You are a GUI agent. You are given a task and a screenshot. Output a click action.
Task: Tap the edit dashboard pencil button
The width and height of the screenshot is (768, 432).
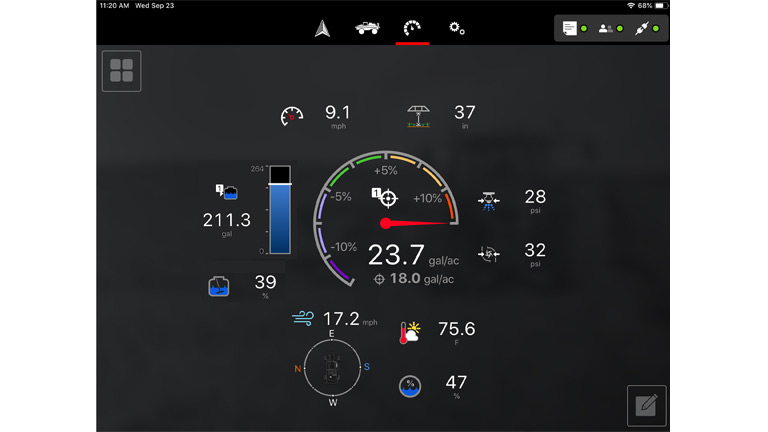point(646,405)
